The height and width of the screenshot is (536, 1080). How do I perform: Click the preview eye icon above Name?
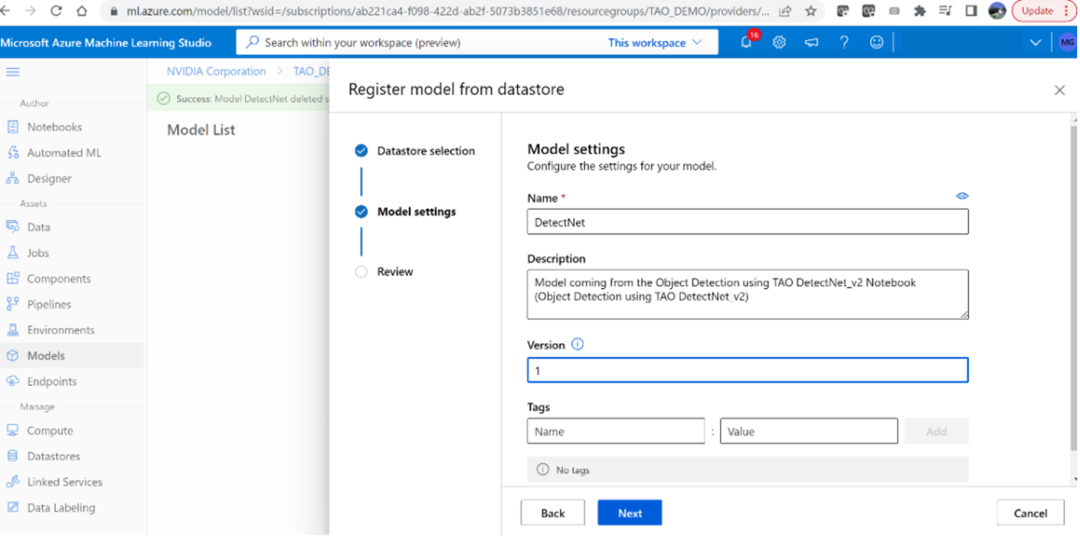coord(962,196)
